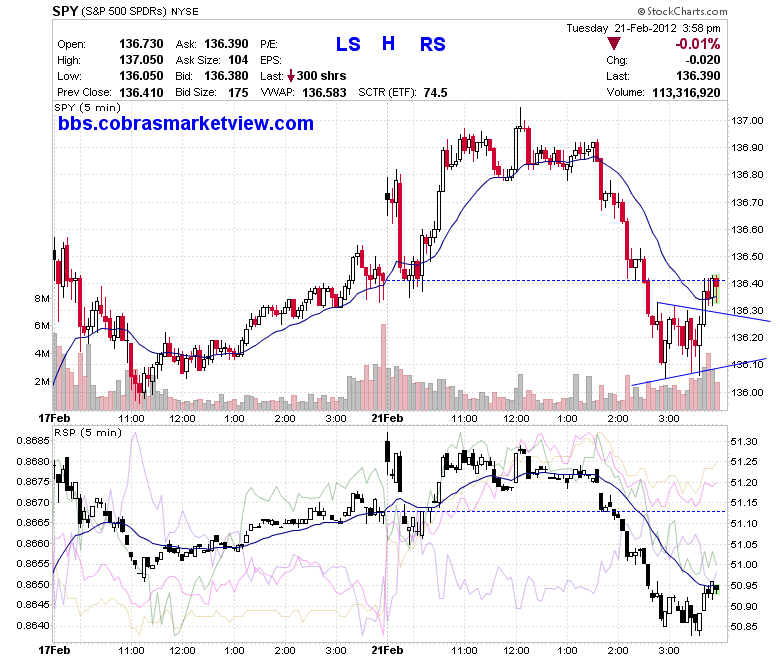Click the SPY (5 min) panel label

[x=88, y=108]
